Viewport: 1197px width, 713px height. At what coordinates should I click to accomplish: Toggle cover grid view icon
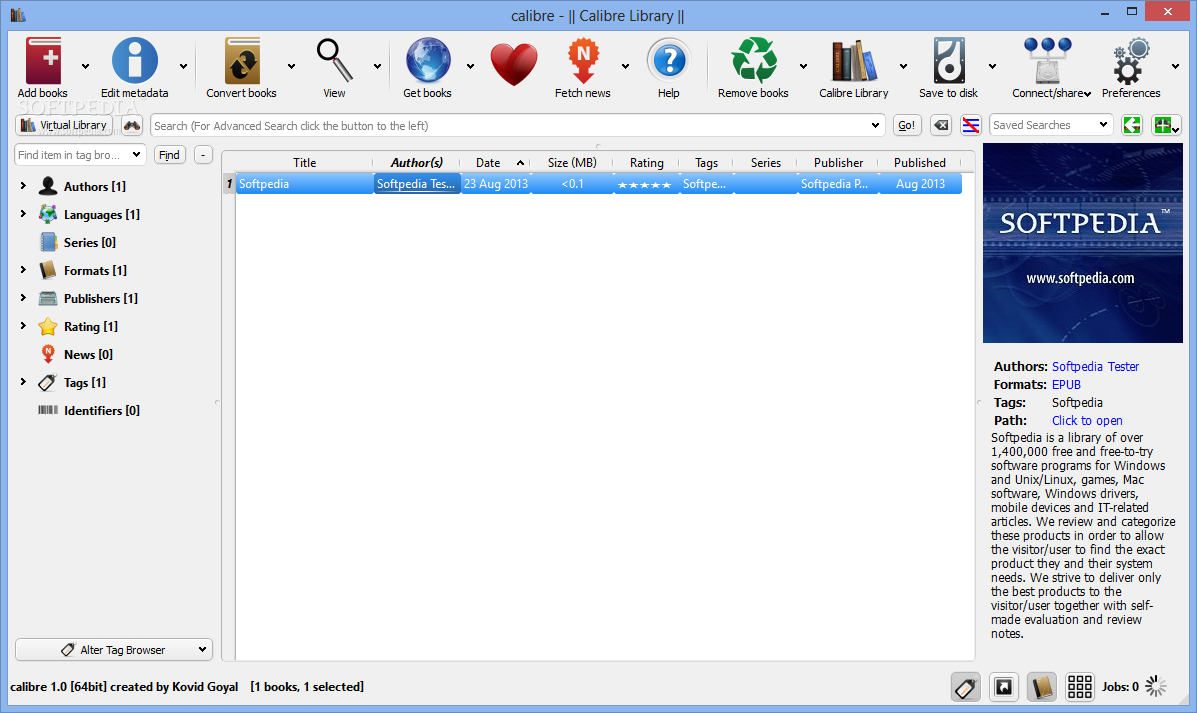(1079, 687)
